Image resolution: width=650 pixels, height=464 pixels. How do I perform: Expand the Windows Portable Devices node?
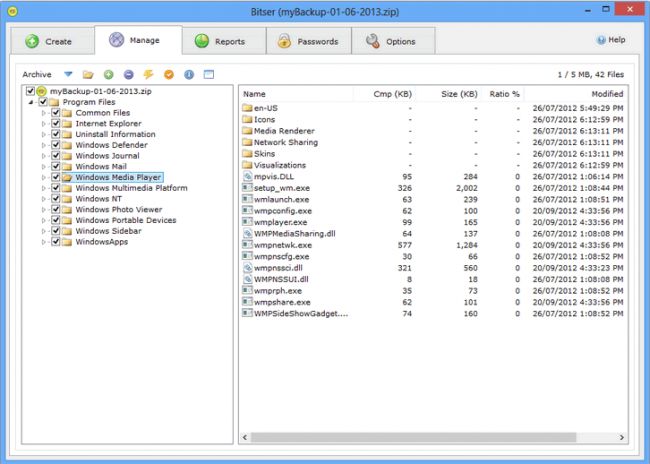point(44,221)
